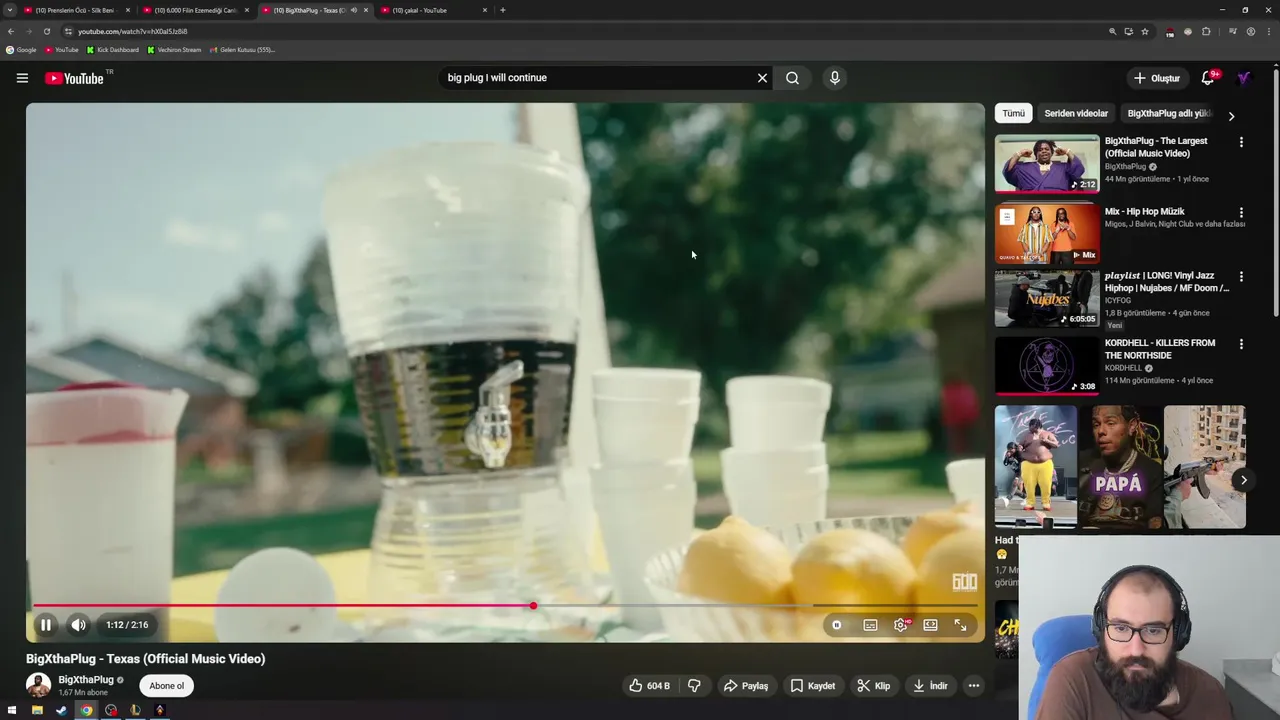Screen dimensions: 1280x720
Task: Show more filter chips with the arrow
Action: [x=1231, y=116]
